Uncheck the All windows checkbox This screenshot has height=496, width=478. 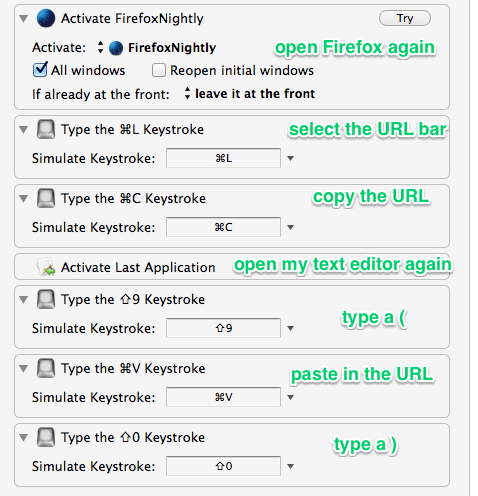tap(40, 70)
